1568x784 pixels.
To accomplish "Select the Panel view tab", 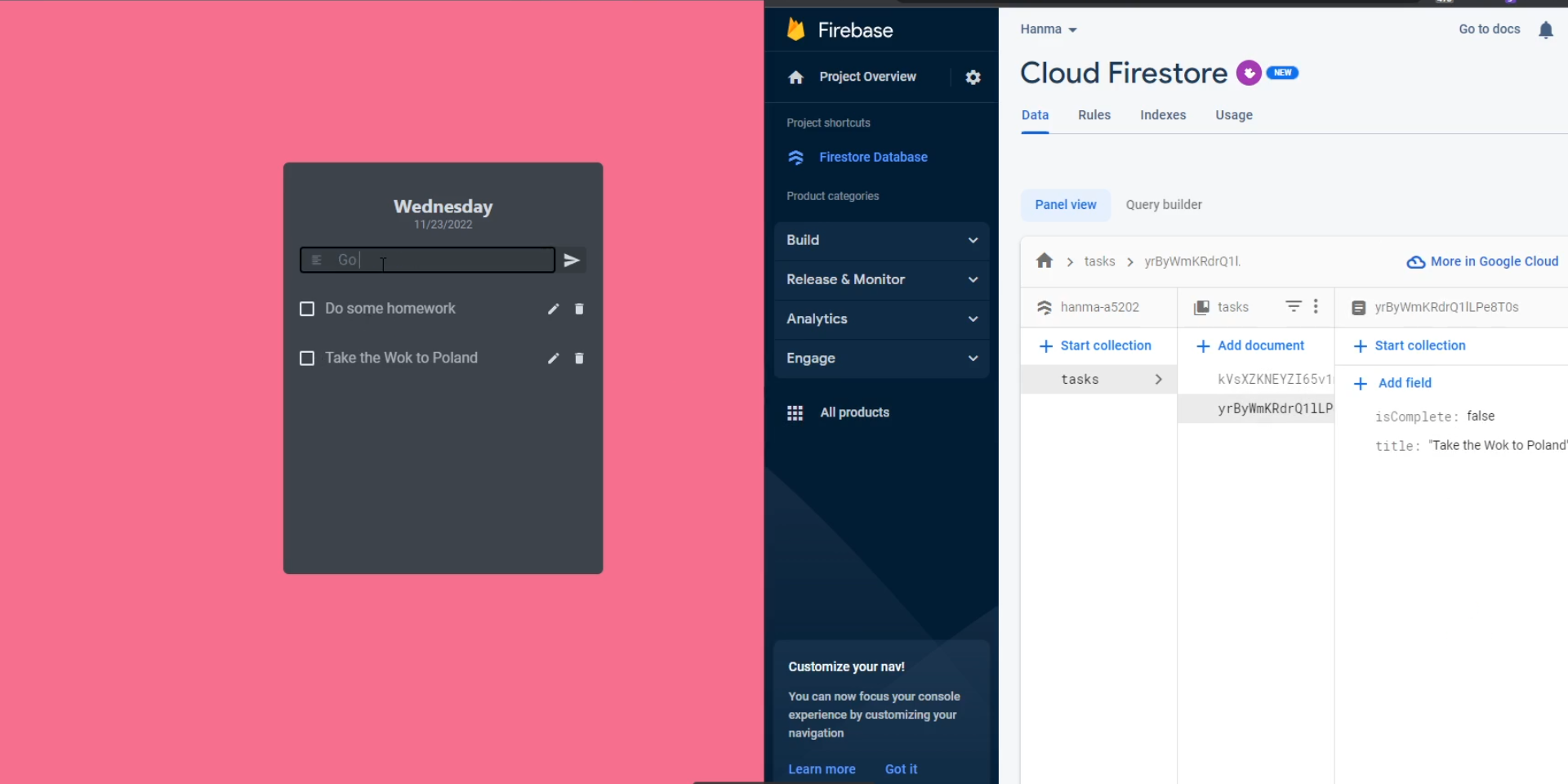I will coord(1066,205).
